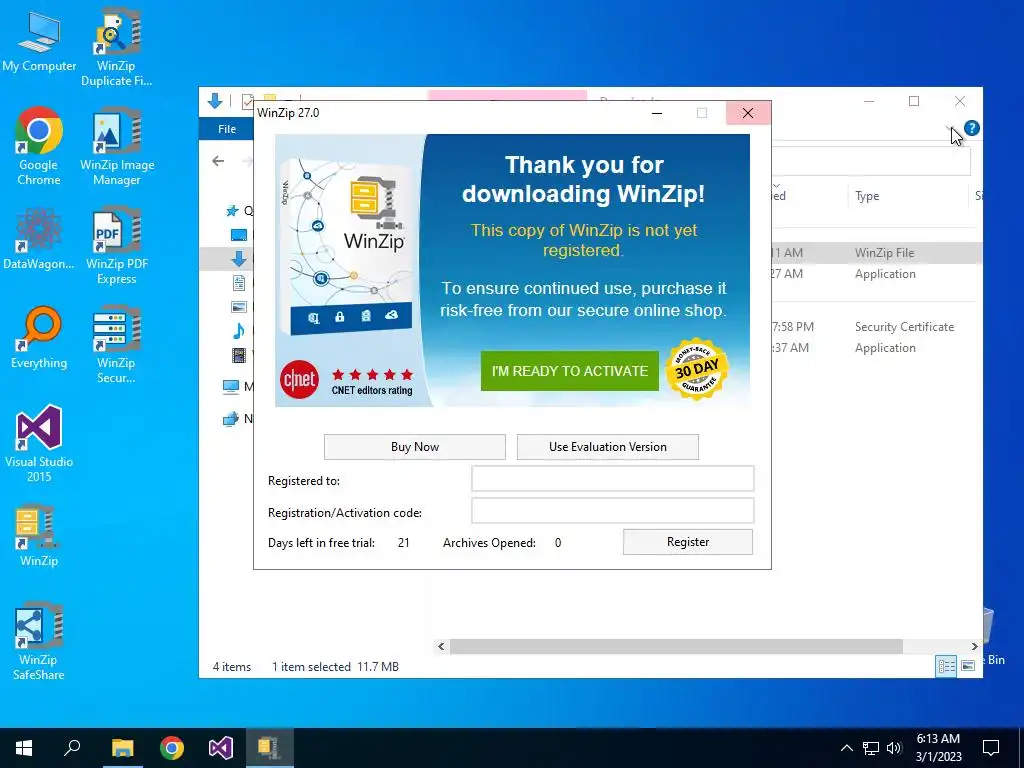Open the File tab in Explorer

(227, 129)
